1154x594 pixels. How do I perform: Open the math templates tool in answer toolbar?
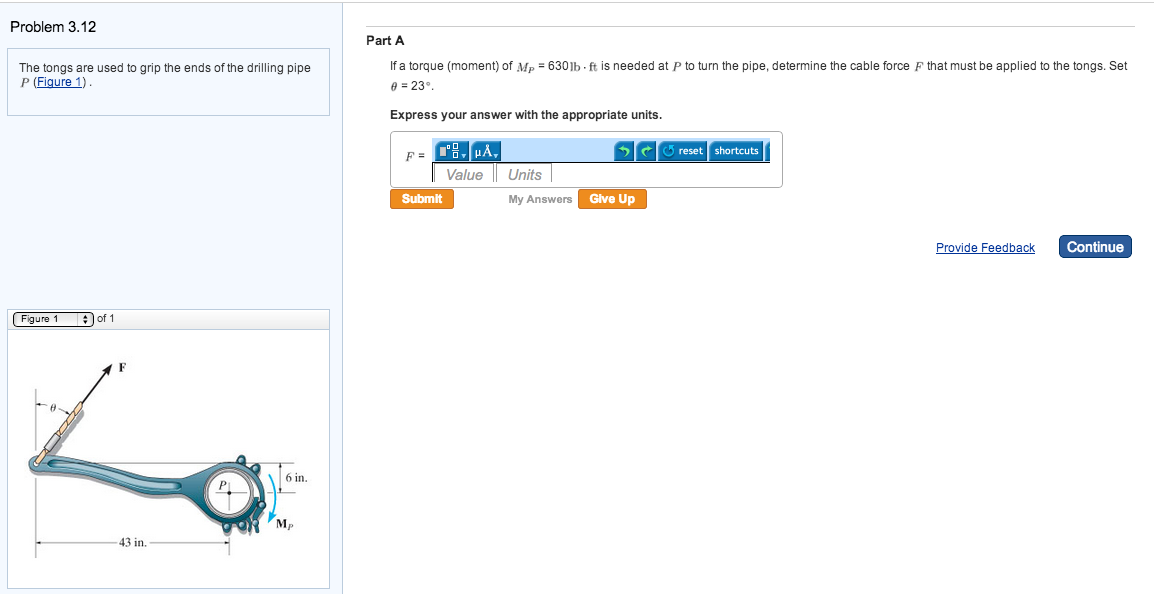point(453,151)
